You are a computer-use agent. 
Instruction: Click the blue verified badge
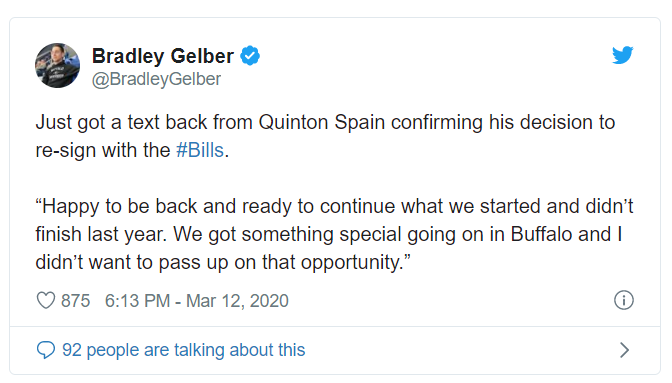(250, 56)
